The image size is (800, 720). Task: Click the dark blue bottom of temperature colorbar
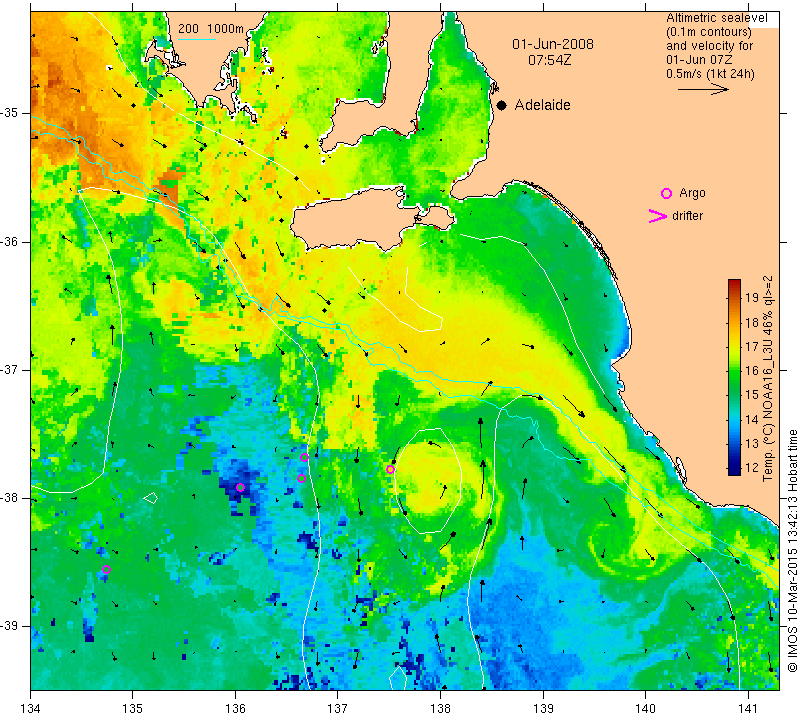click(x=734, y=470)
